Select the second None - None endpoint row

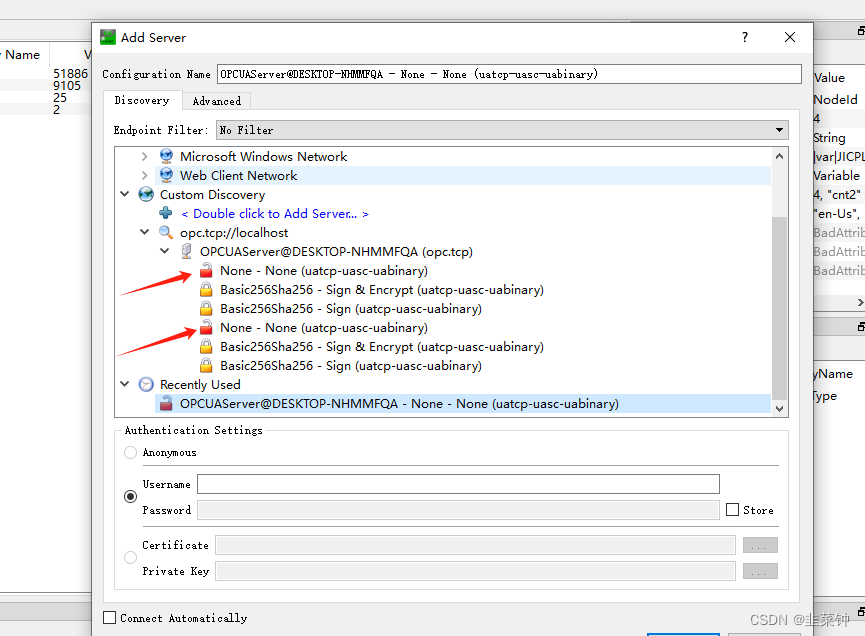pyautogui.click(x=324, y=328)
